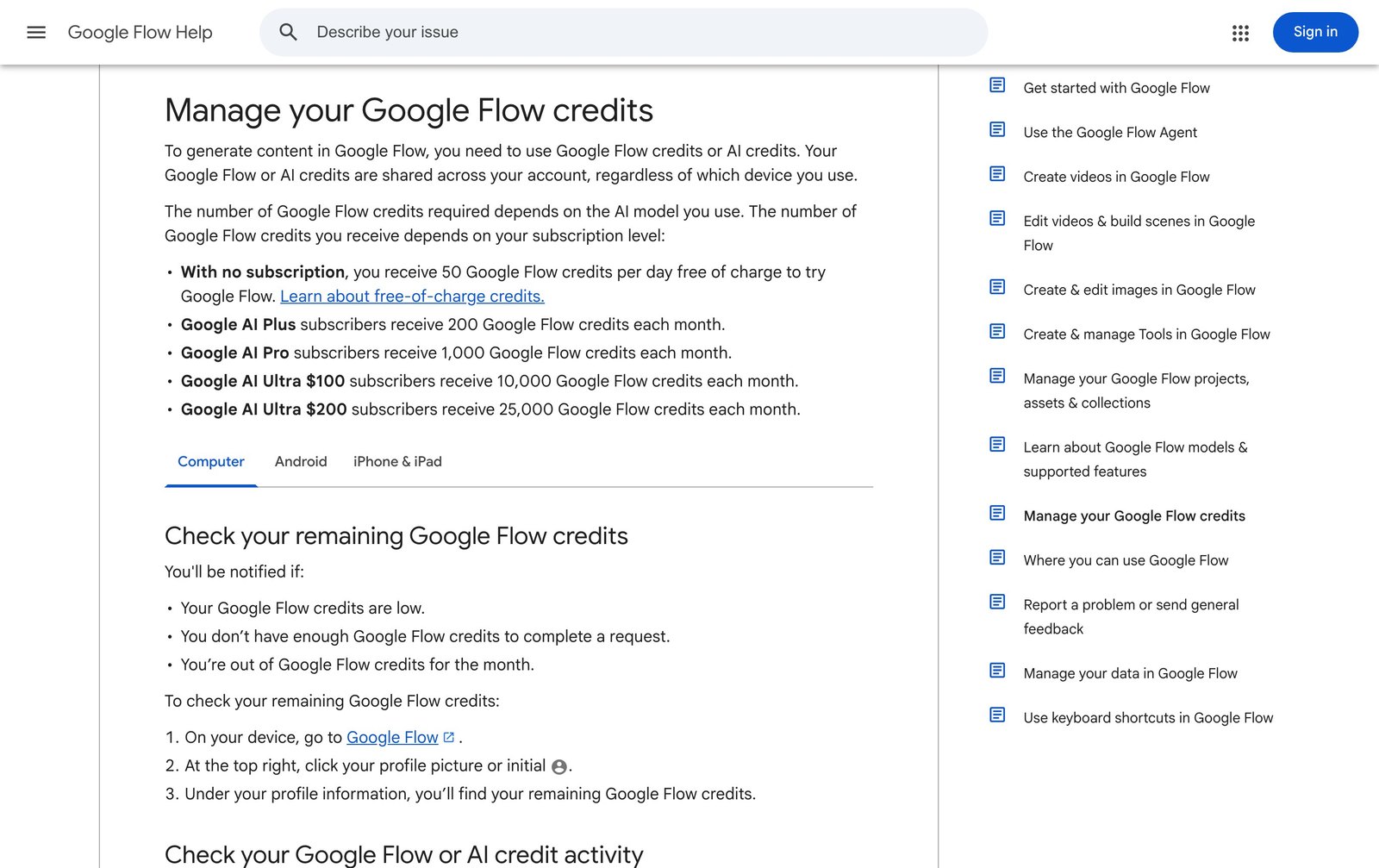Click the external link icon after Google Flow
The width and height of the screenshot is (1379, 868).
coord(449,737)
